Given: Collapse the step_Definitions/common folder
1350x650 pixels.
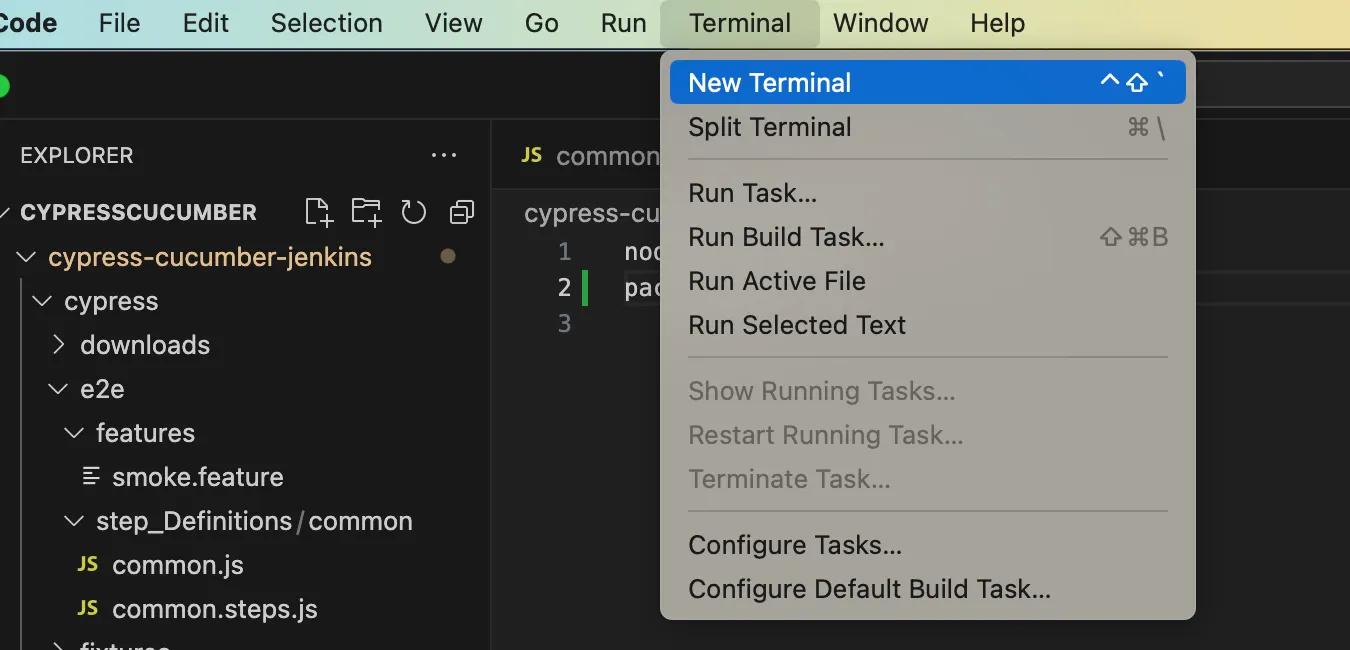Looking at the screenshot, I should 254,521.
